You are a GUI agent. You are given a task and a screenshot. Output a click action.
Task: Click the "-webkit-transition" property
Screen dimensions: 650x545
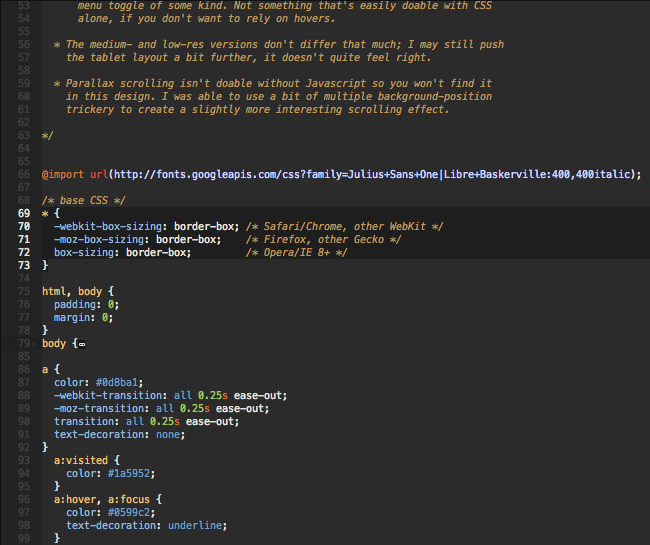coord(108,395)
